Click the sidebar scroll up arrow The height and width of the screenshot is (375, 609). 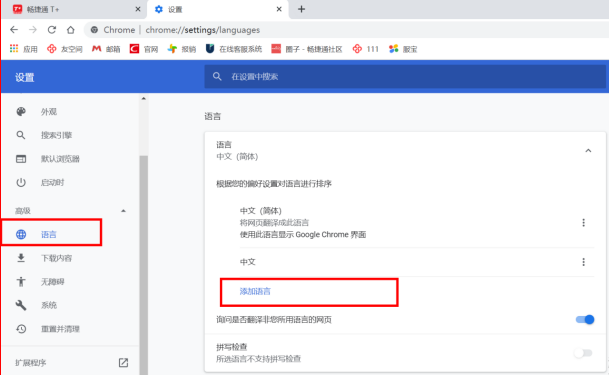[144, 99]
